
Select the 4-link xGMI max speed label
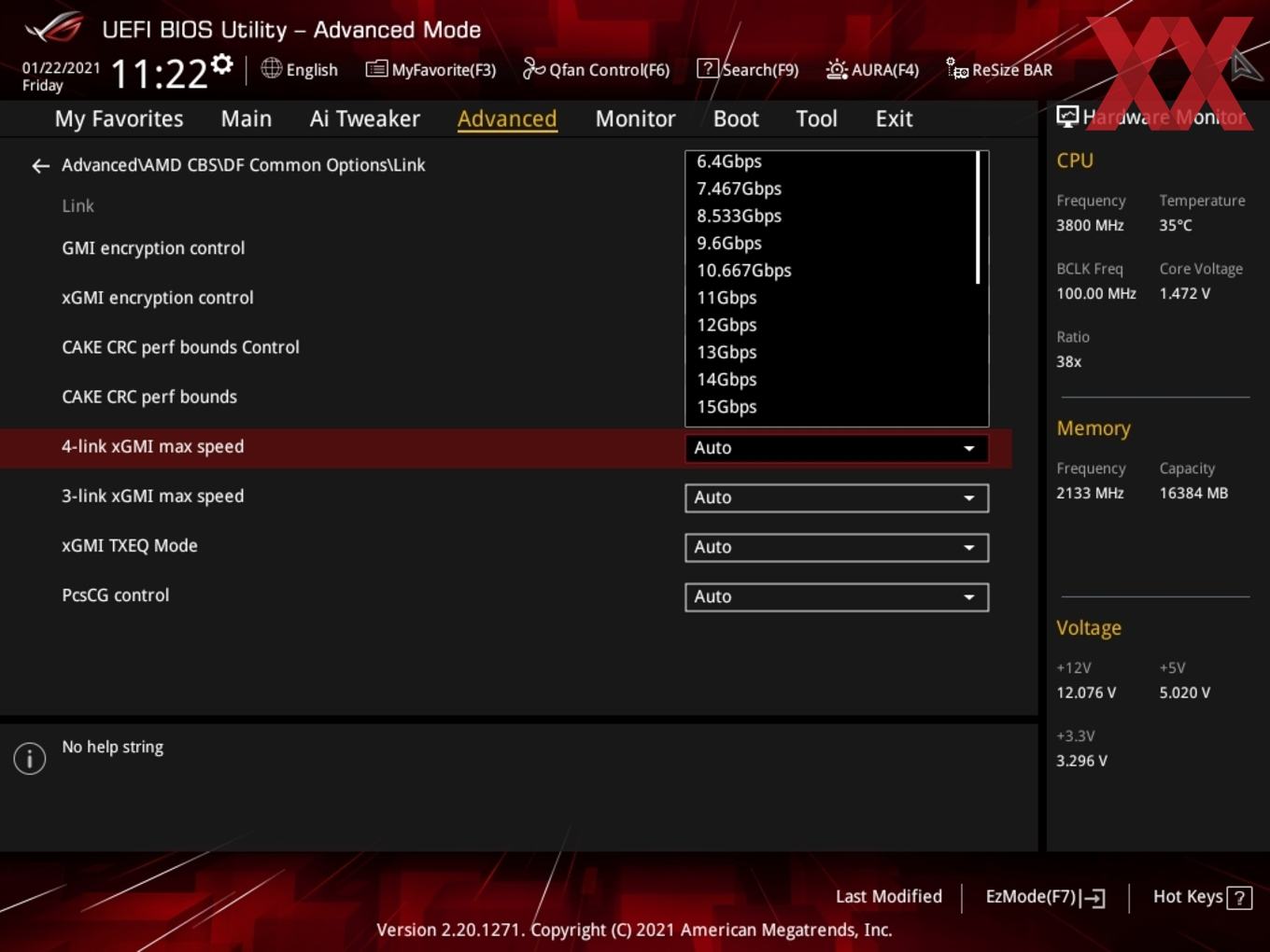152,447
